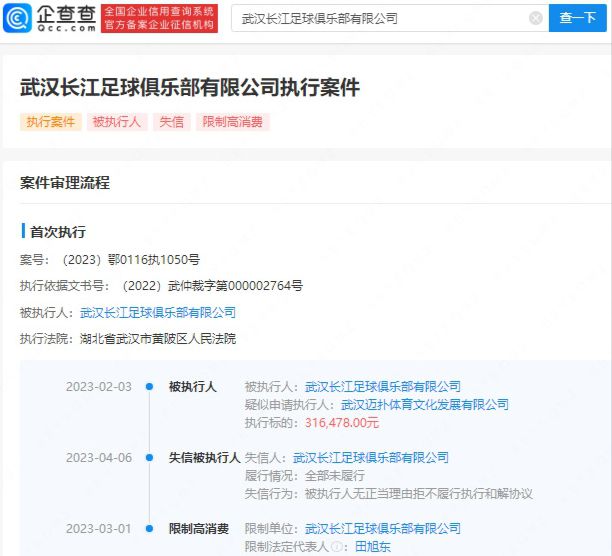The image size is (612, 556).
Task: Select the 限制高消费 tag
Action: click(x=232, y=122)
